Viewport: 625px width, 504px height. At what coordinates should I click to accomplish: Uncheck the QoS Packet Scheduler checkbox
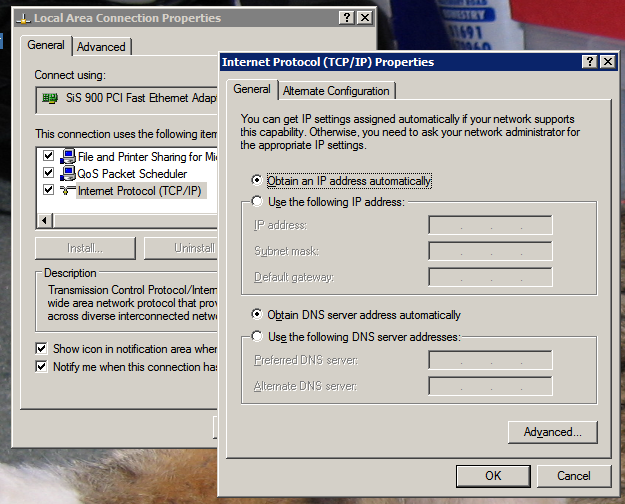click(x=48, y=173)
